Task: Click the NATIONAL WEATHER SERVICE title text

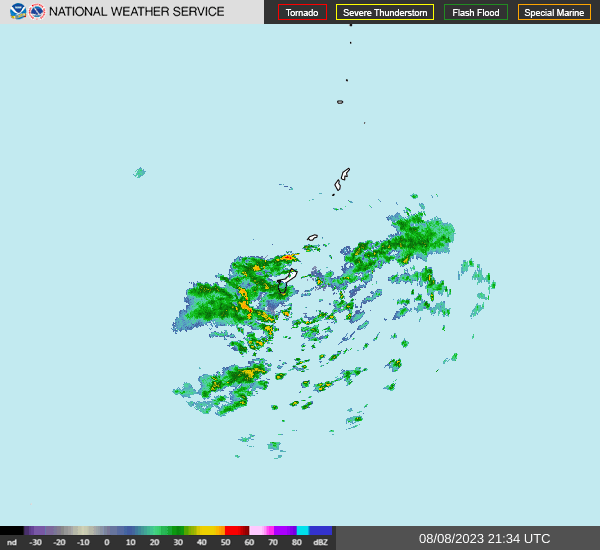Action: 137,11
